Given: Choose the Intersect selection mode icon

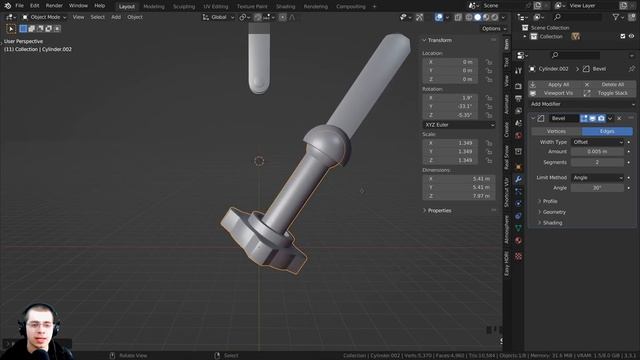Looking at the screenshot, I should click(57, 29).
